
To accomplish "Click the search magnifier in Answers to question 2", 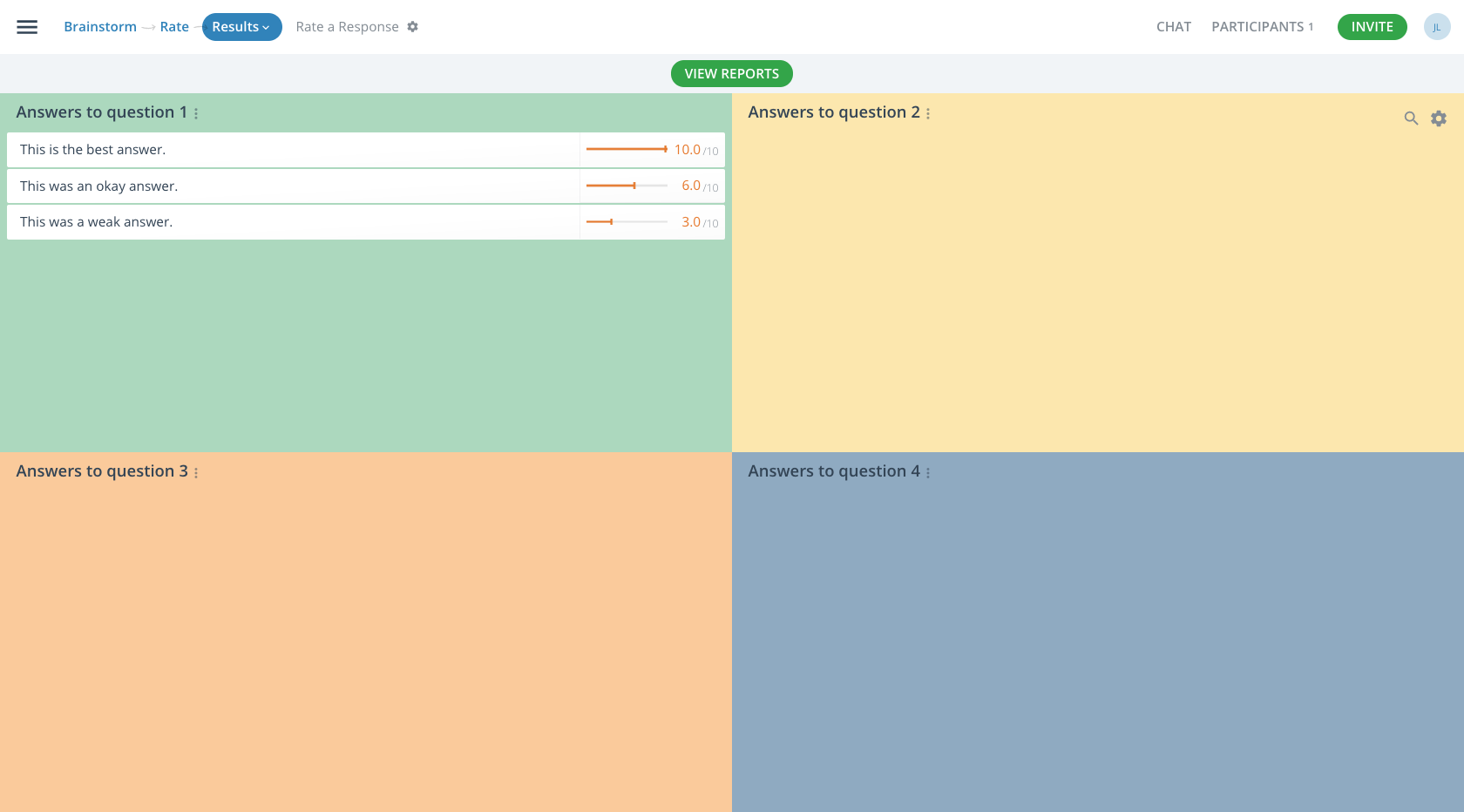I will (1411, 118).
